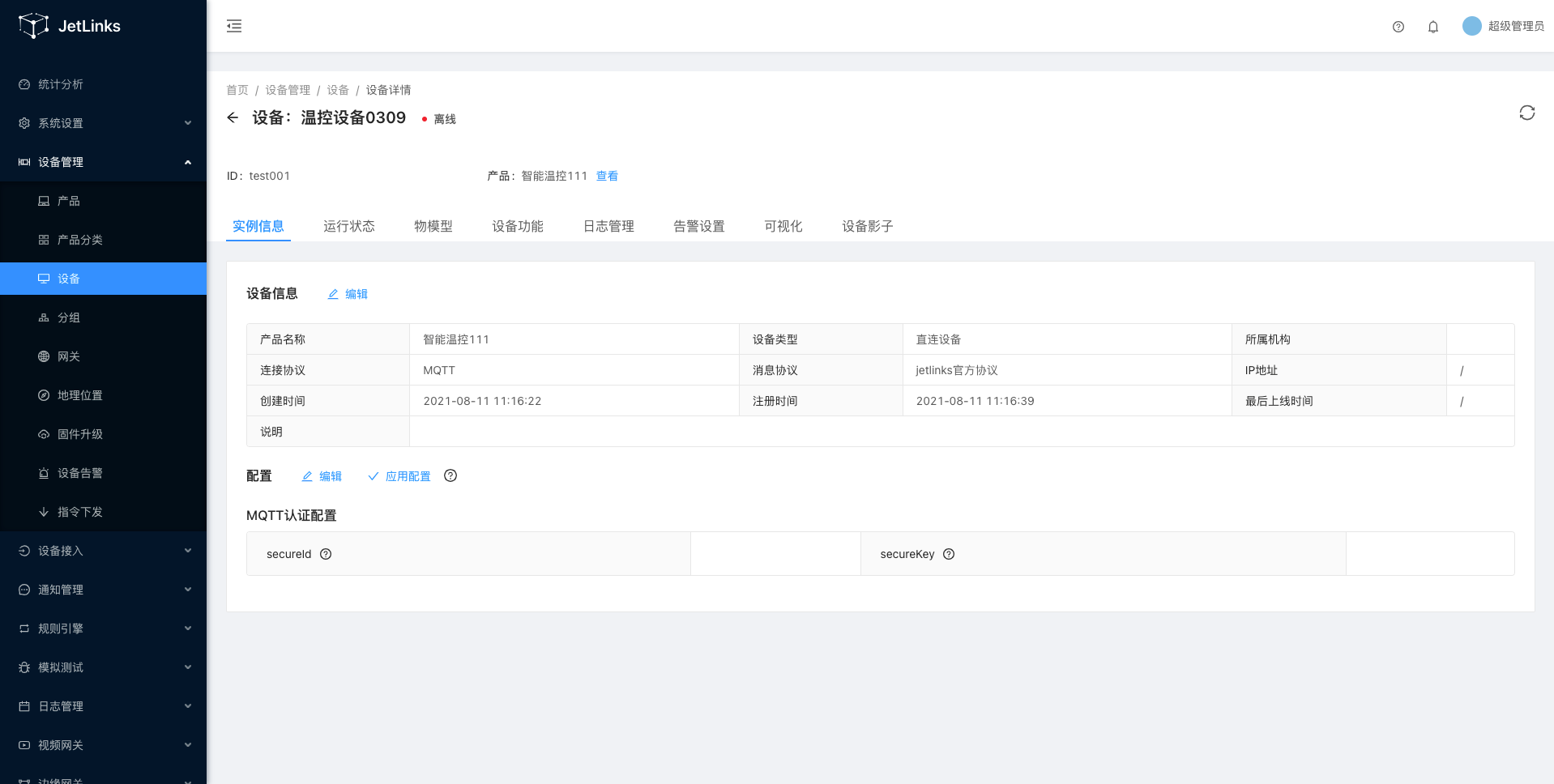This screenshot has width=1554, height=784.
Task: Click the 设备告警 alert icon
Action: point(44,473)
